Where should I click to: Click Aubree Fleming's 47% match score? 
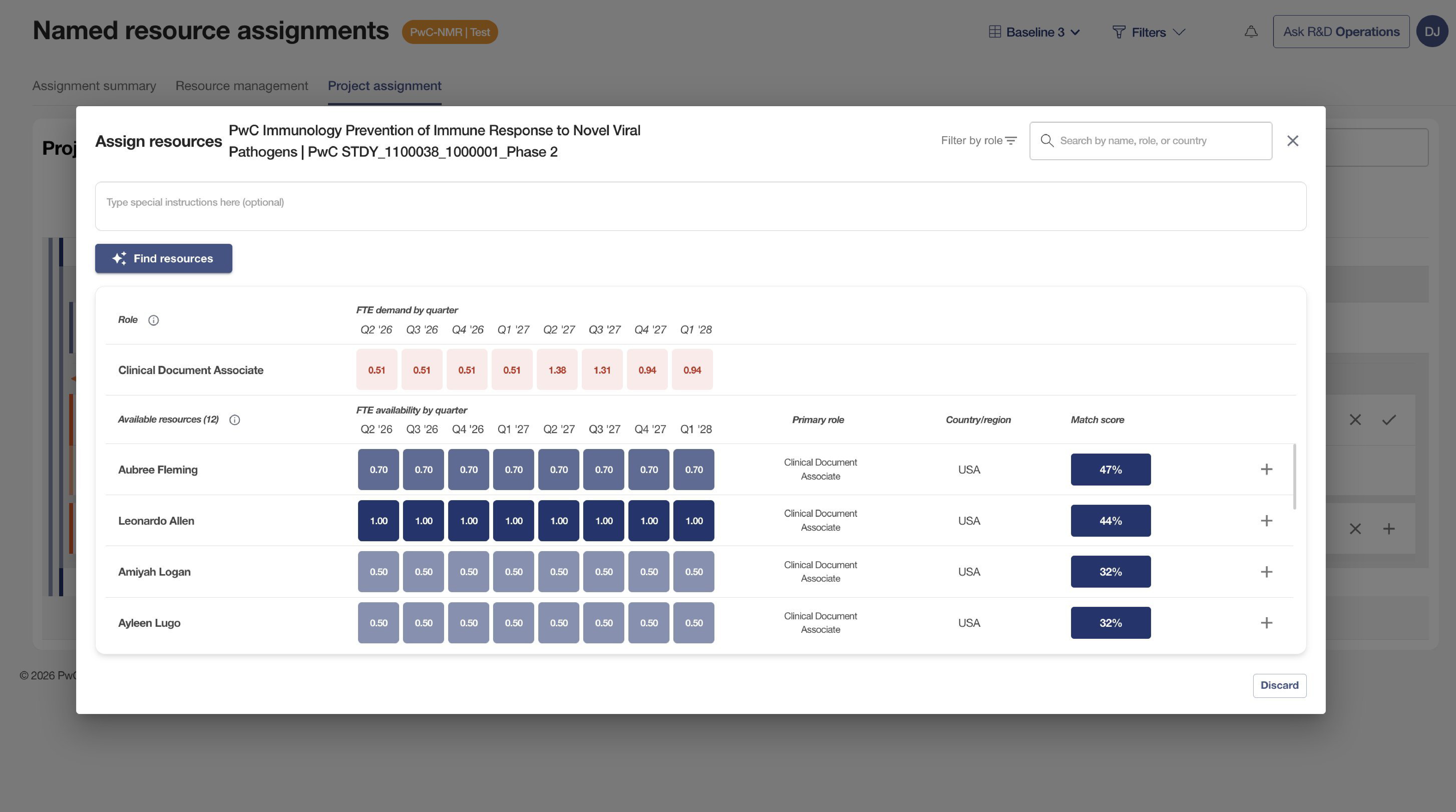click(1110, 470)
